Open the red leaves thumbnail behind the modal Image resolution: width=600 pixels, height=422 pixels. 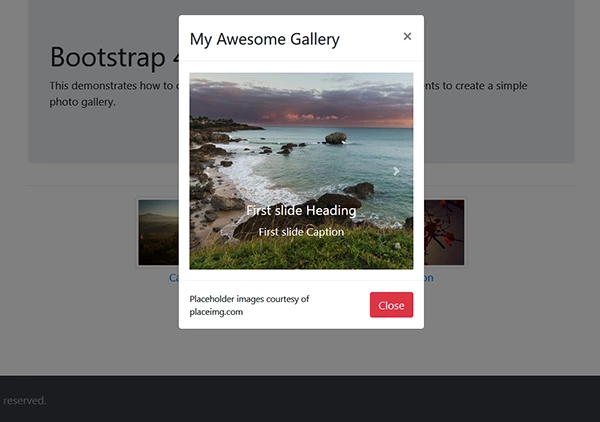(444, 232)
